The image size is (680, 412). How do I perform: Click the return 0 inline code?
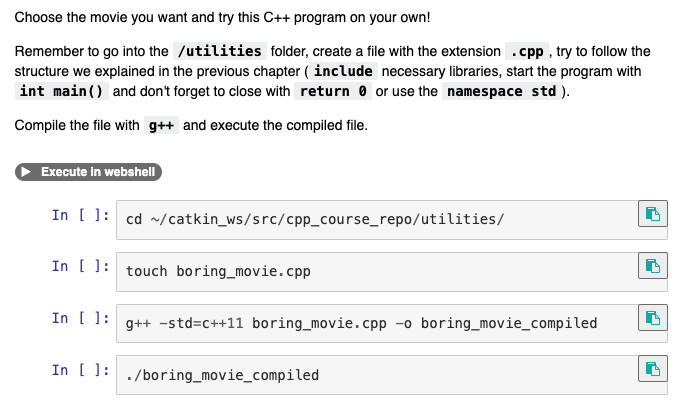click(333, 91)
